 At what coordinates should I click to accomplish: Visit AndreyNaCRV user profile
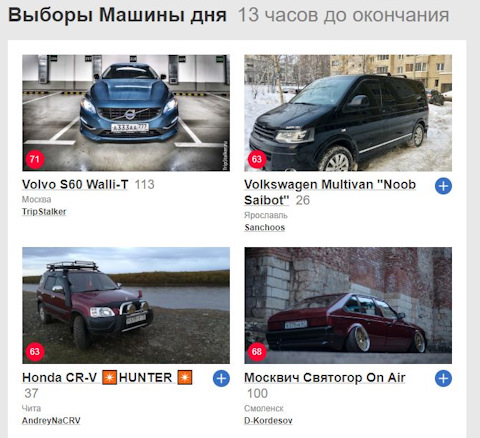(51, 421)
